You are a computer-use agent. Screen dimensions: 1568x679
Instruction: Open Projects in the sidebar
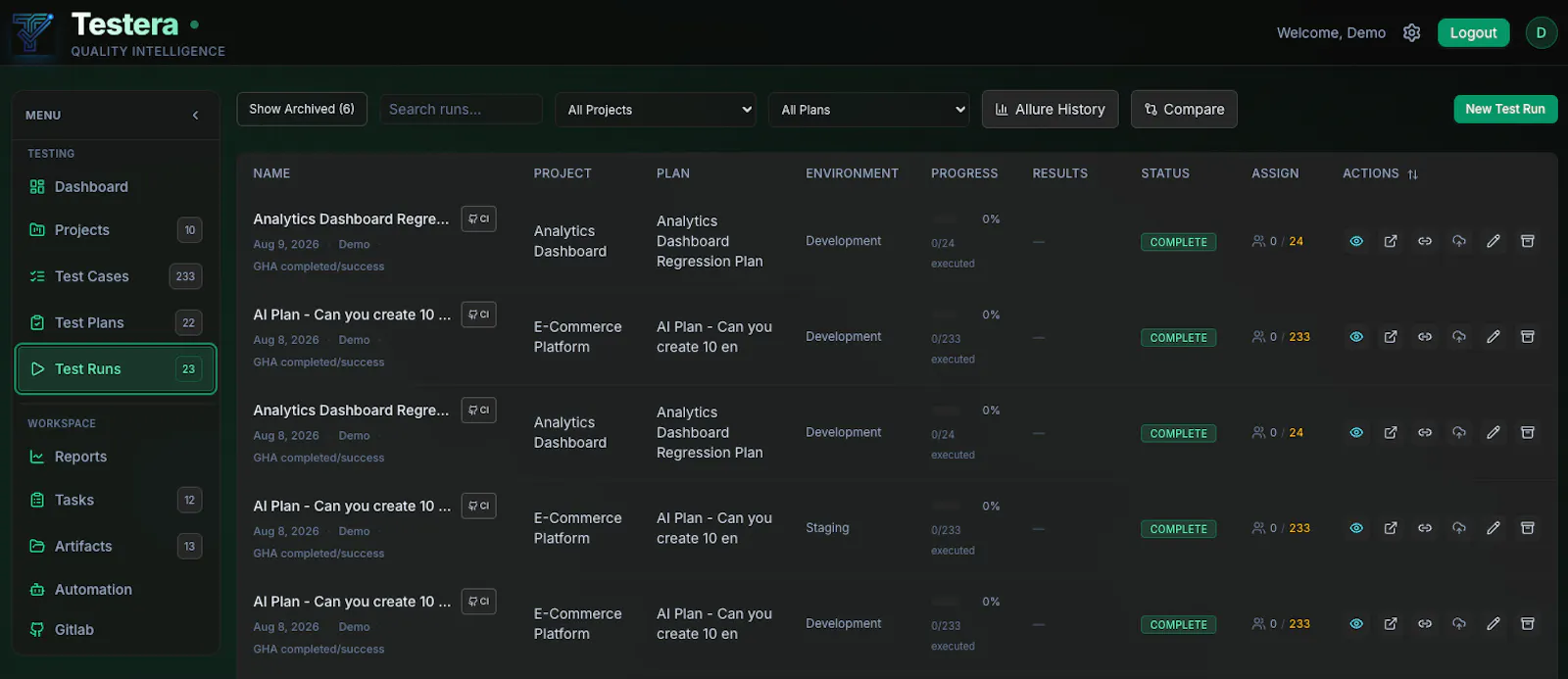[x=116, y=230]
